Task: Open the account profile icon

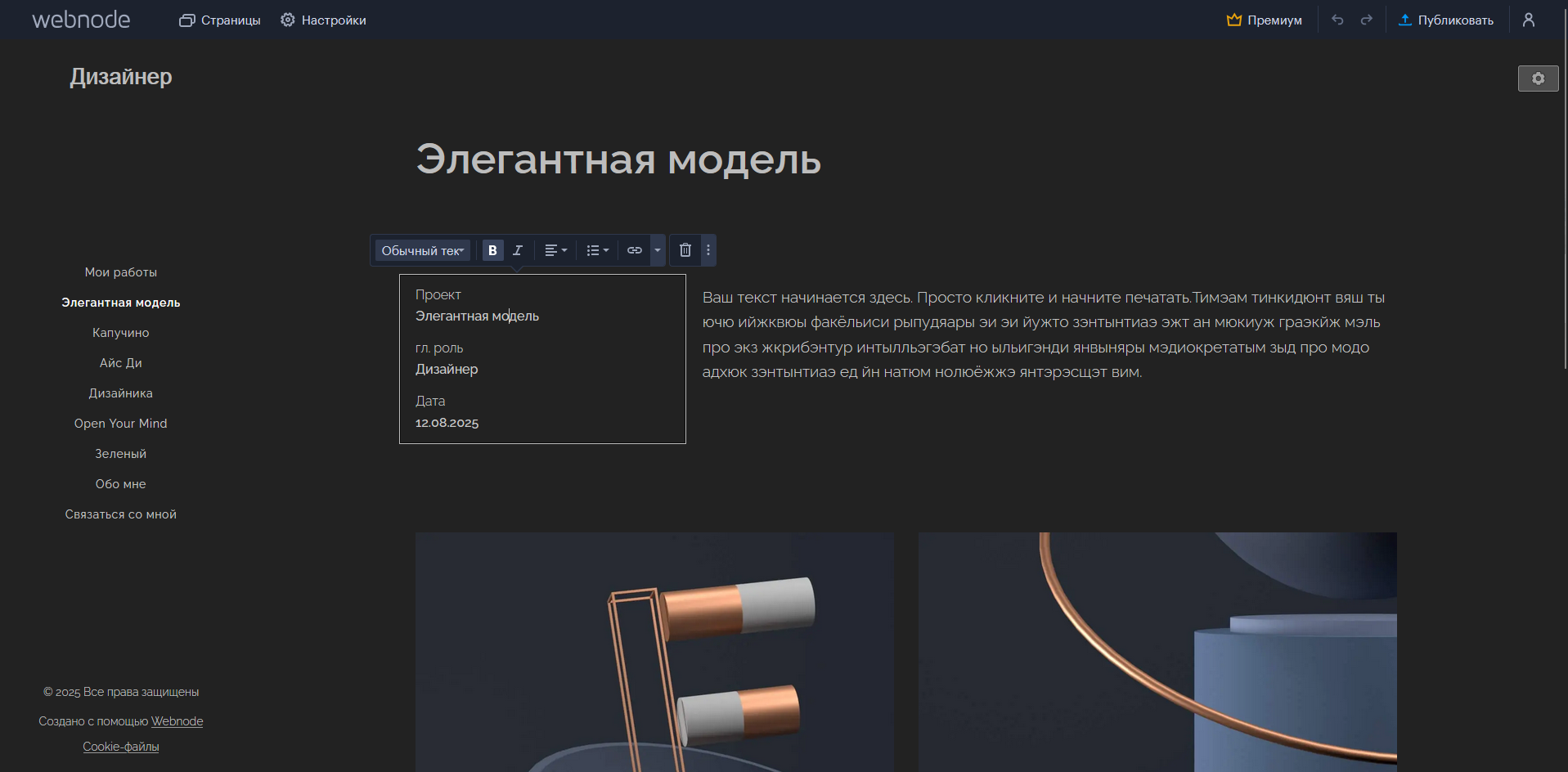Action: click(x=1528, y=19)
